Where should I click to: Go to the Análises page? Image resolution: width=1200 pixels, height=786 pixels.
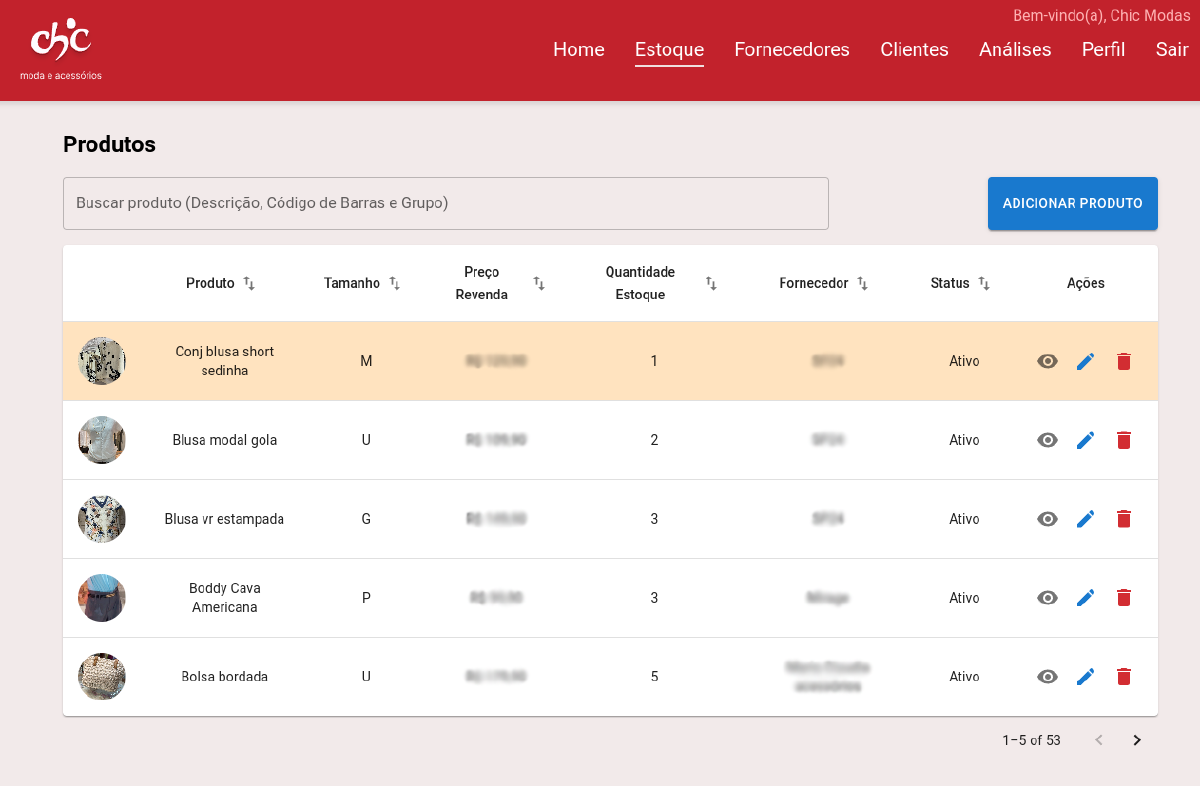click(1014, 50)
